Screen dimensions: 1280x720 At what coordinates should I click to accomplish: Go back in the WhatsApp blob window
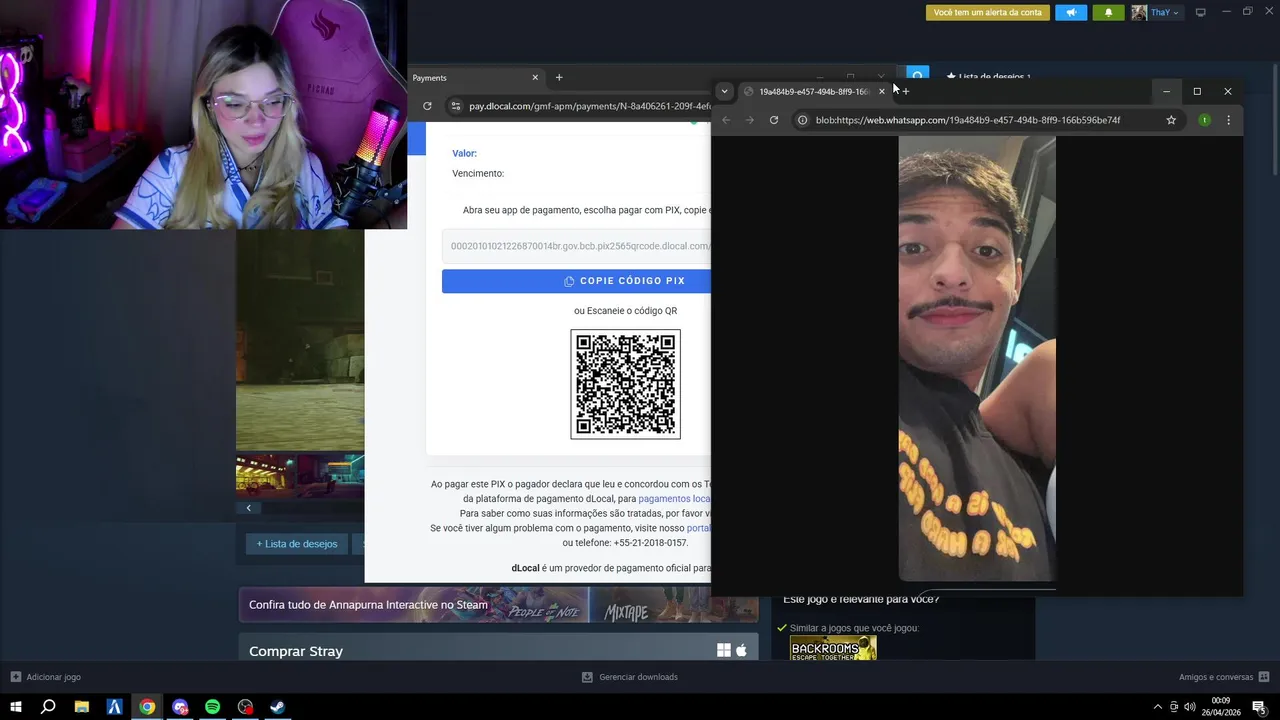tap(726, 120)
